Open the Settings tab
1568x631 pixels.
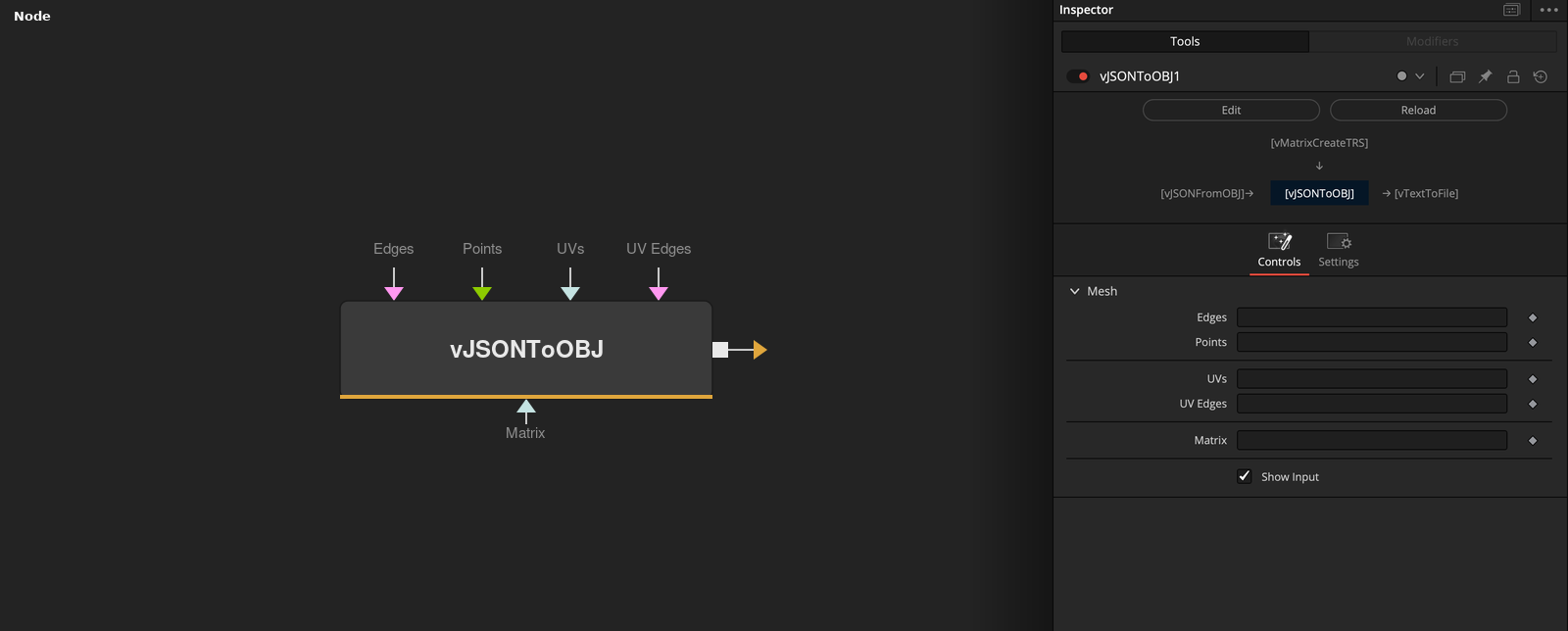pos(1339,251)
